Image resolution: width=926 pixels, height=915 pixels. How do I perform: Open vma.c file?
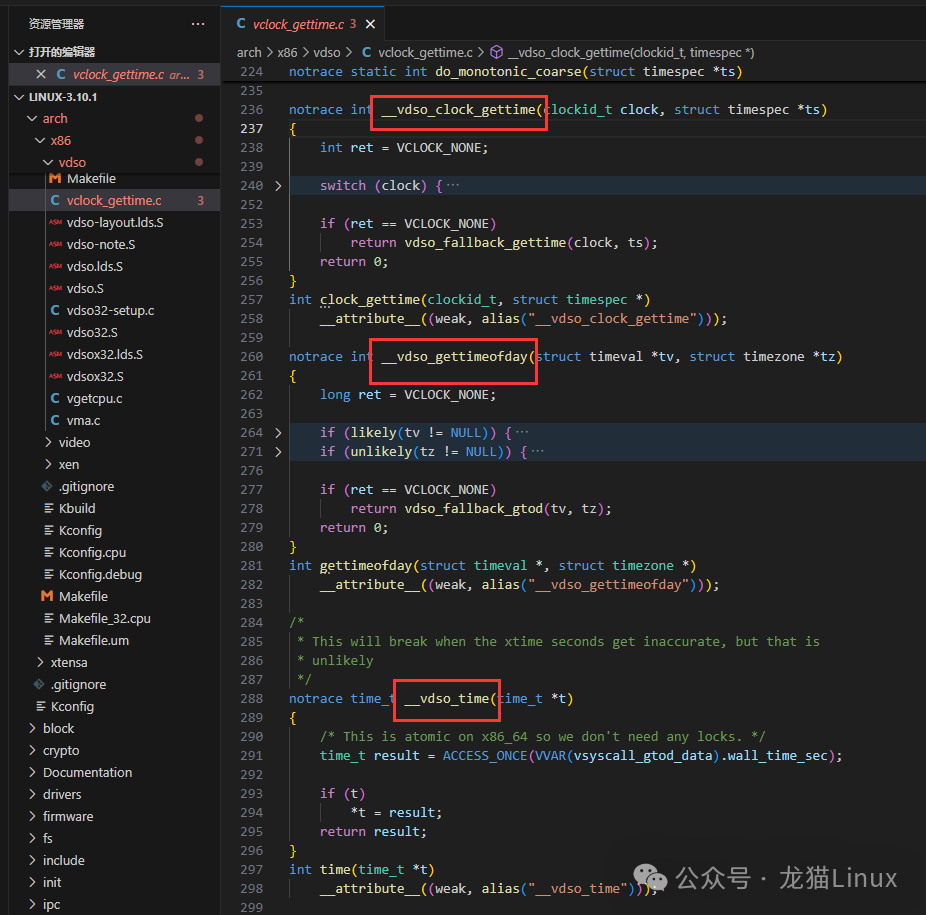[115, 421]
